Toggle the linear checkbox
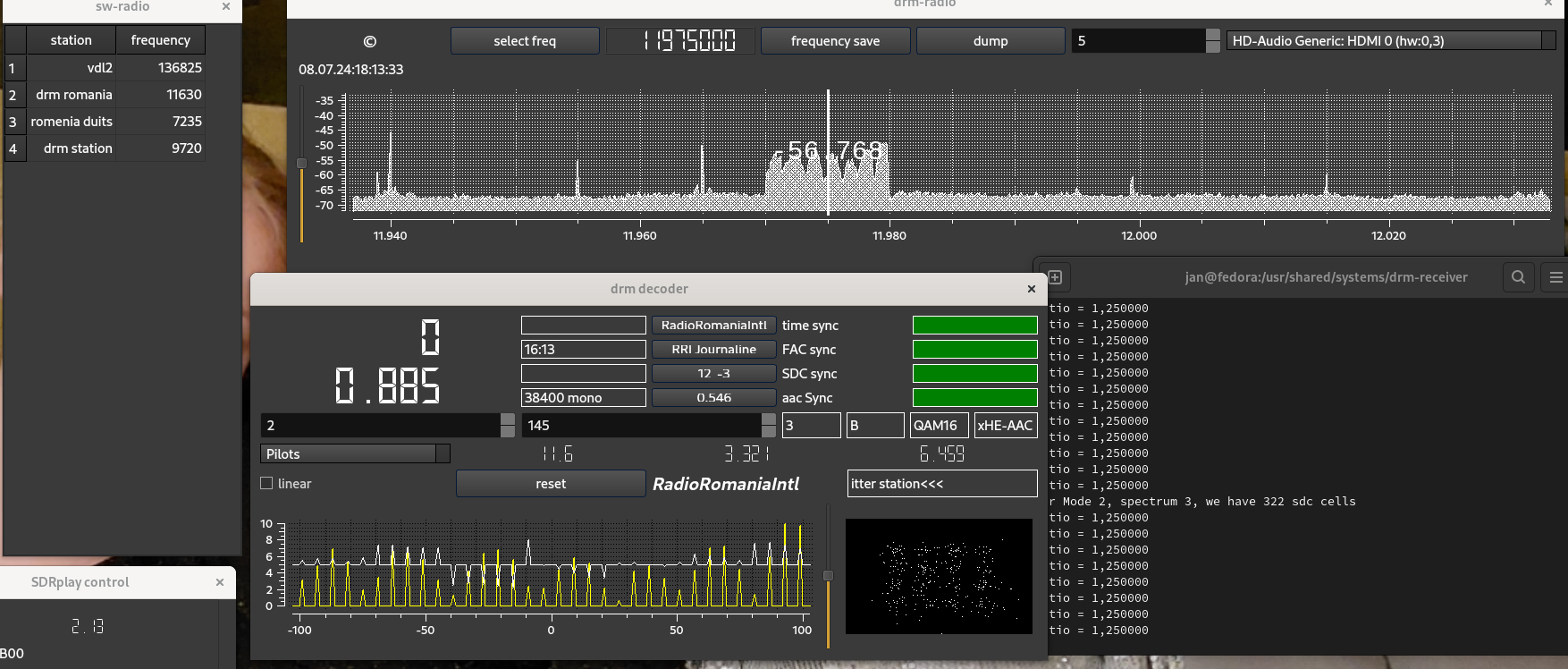 tap(266, 484)
